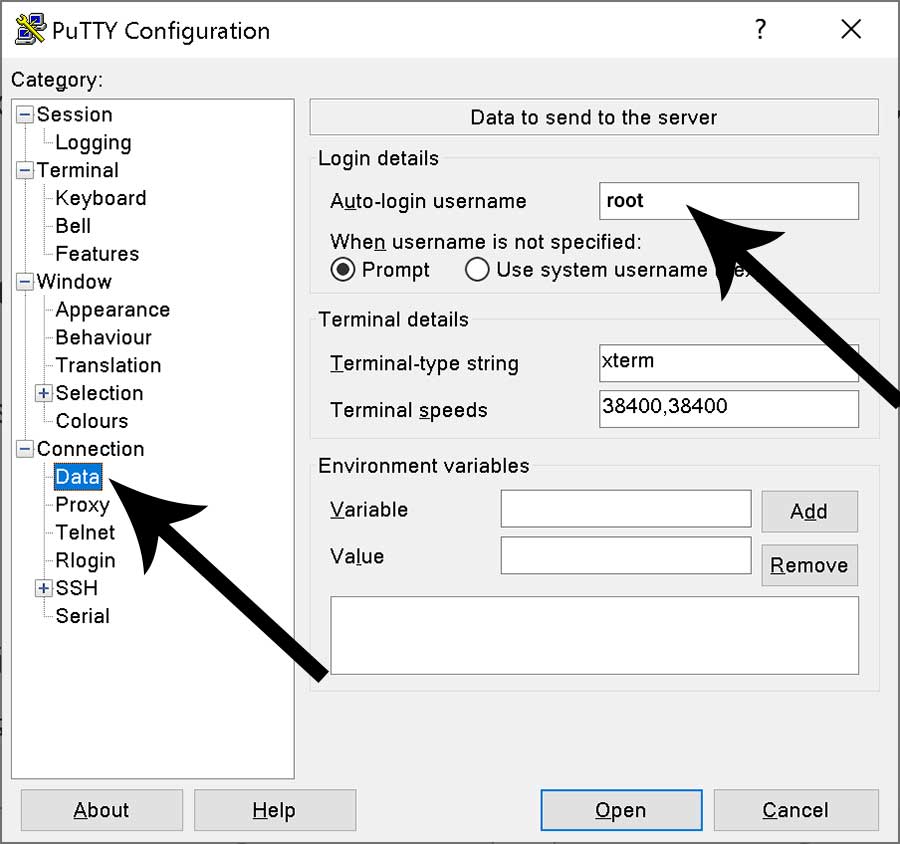Collapse the Terminal tree node
The height and width of the screenshot is (844, 900).
coord(25,171)
